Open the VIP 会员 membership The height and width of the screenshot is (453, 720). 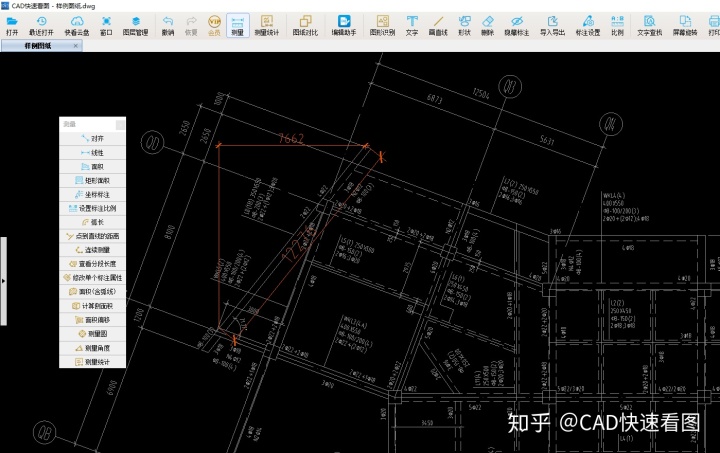click(x=214, y=26)
